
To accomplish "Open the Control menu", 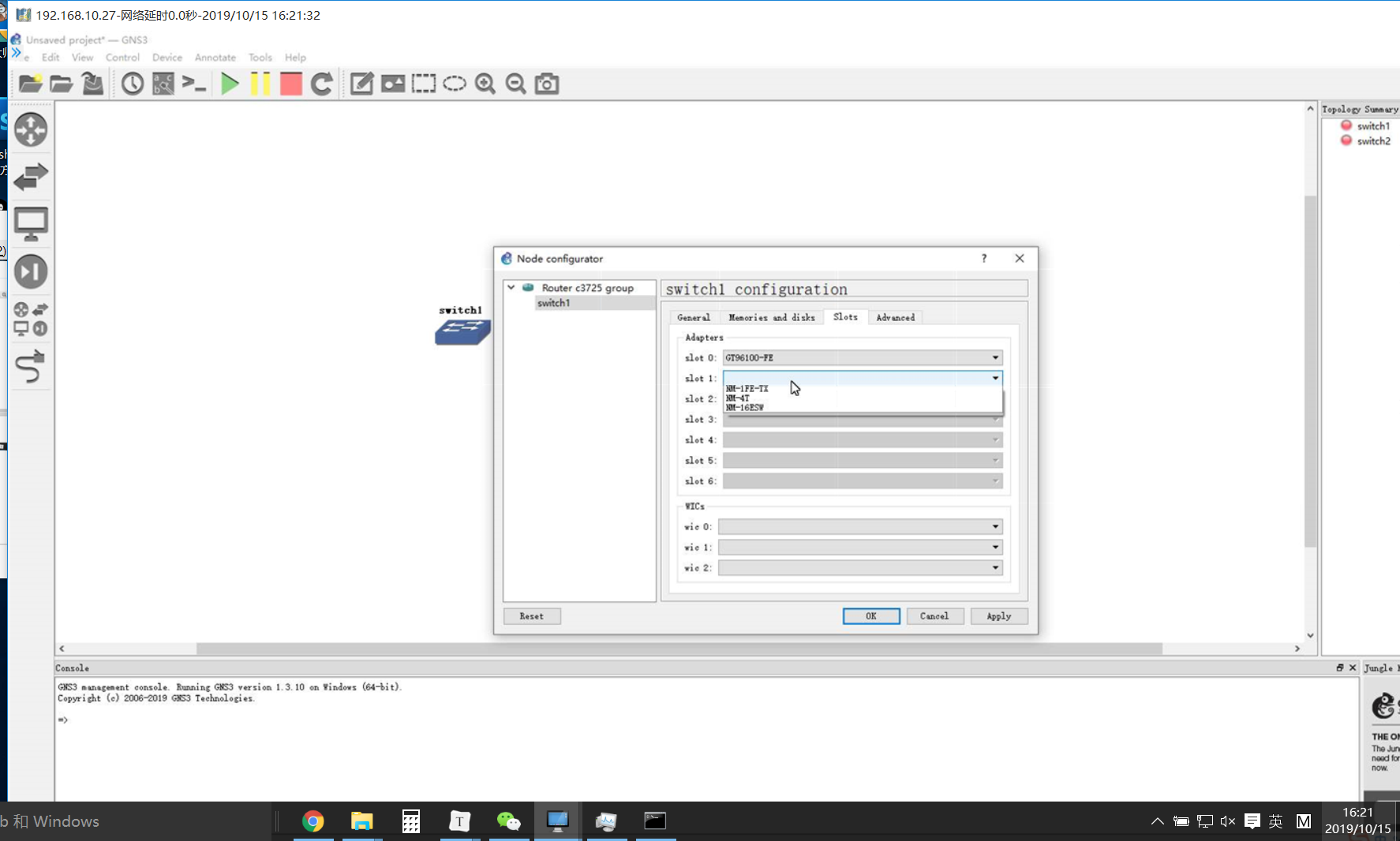I will [x=122, y=58].
